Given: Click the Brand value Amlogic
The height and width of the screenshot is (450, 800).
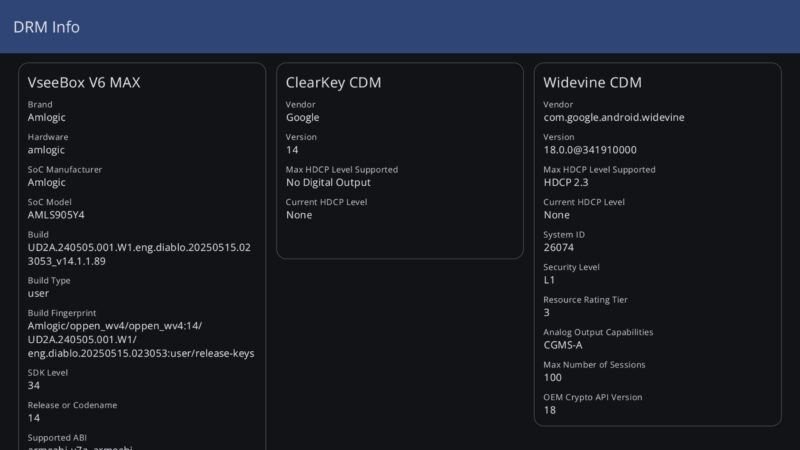Looking at the screenshot, I should (46, 118).
